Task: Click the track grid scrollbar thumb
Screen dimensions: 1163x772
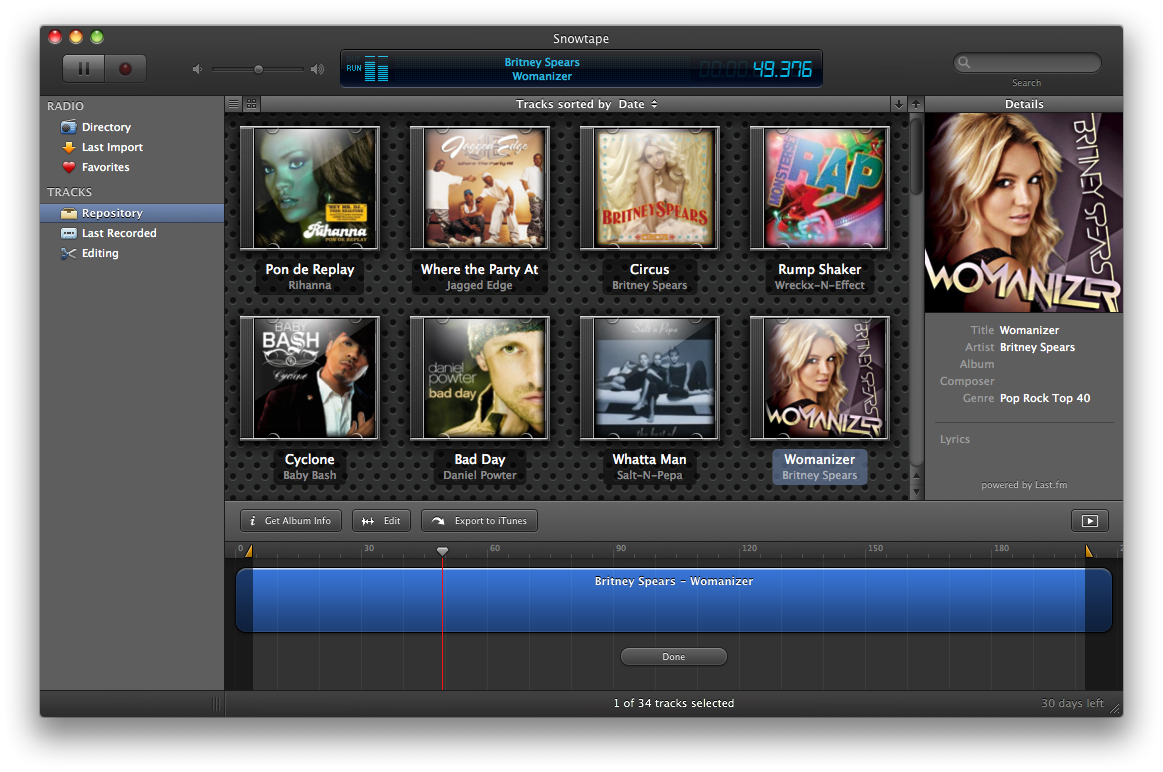Action: coord(916,156)
